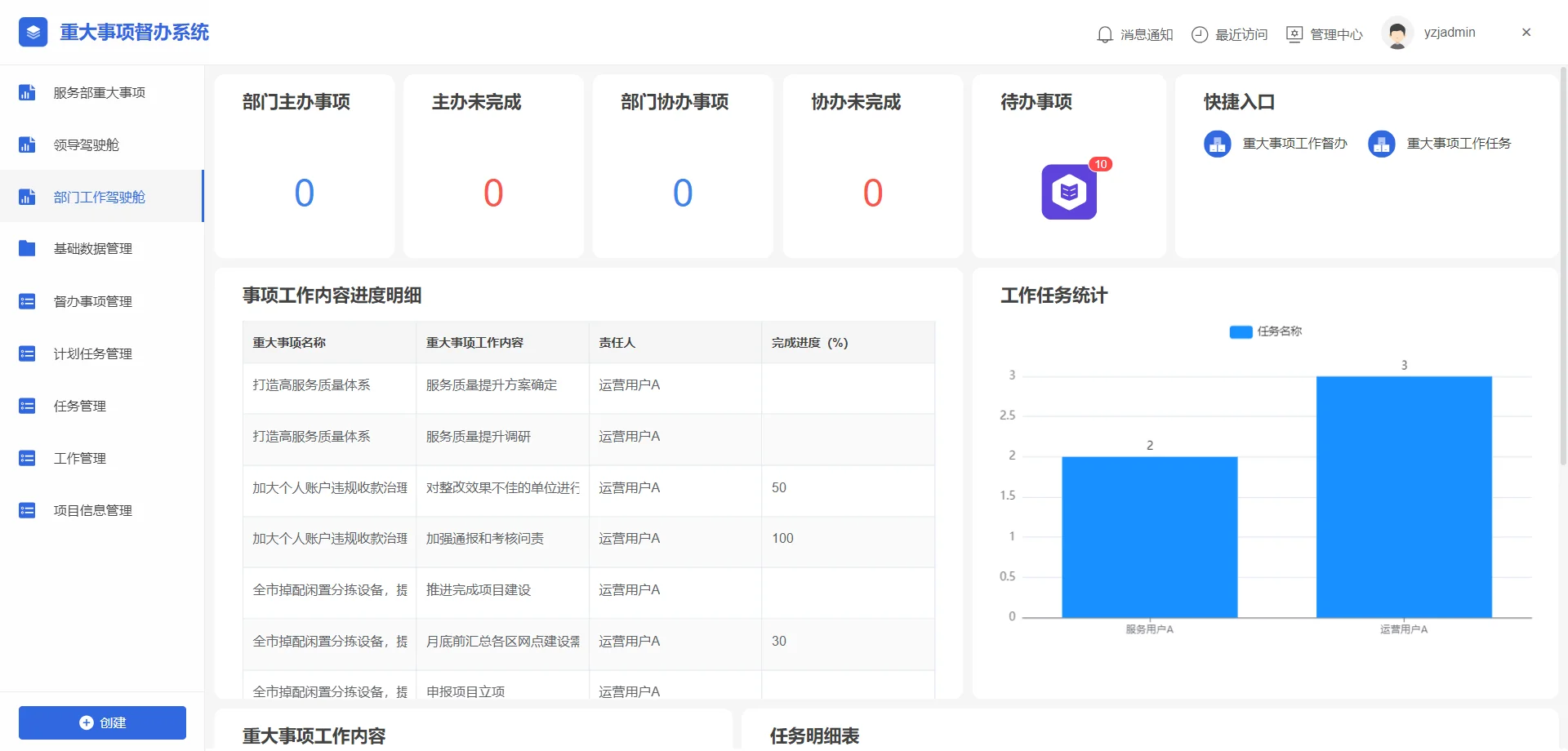Click the 运营用户A bar in chart

(1404, 496)
